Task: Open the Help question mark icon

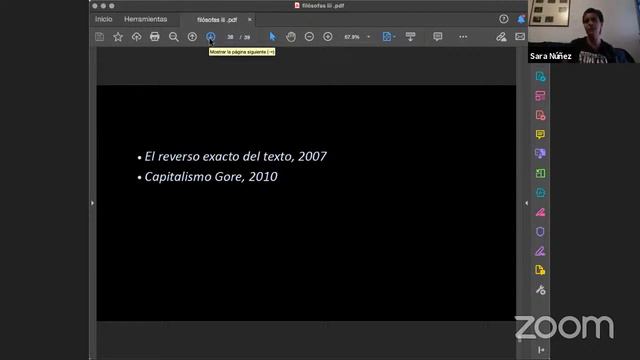Action: click(x=504, y=19)
